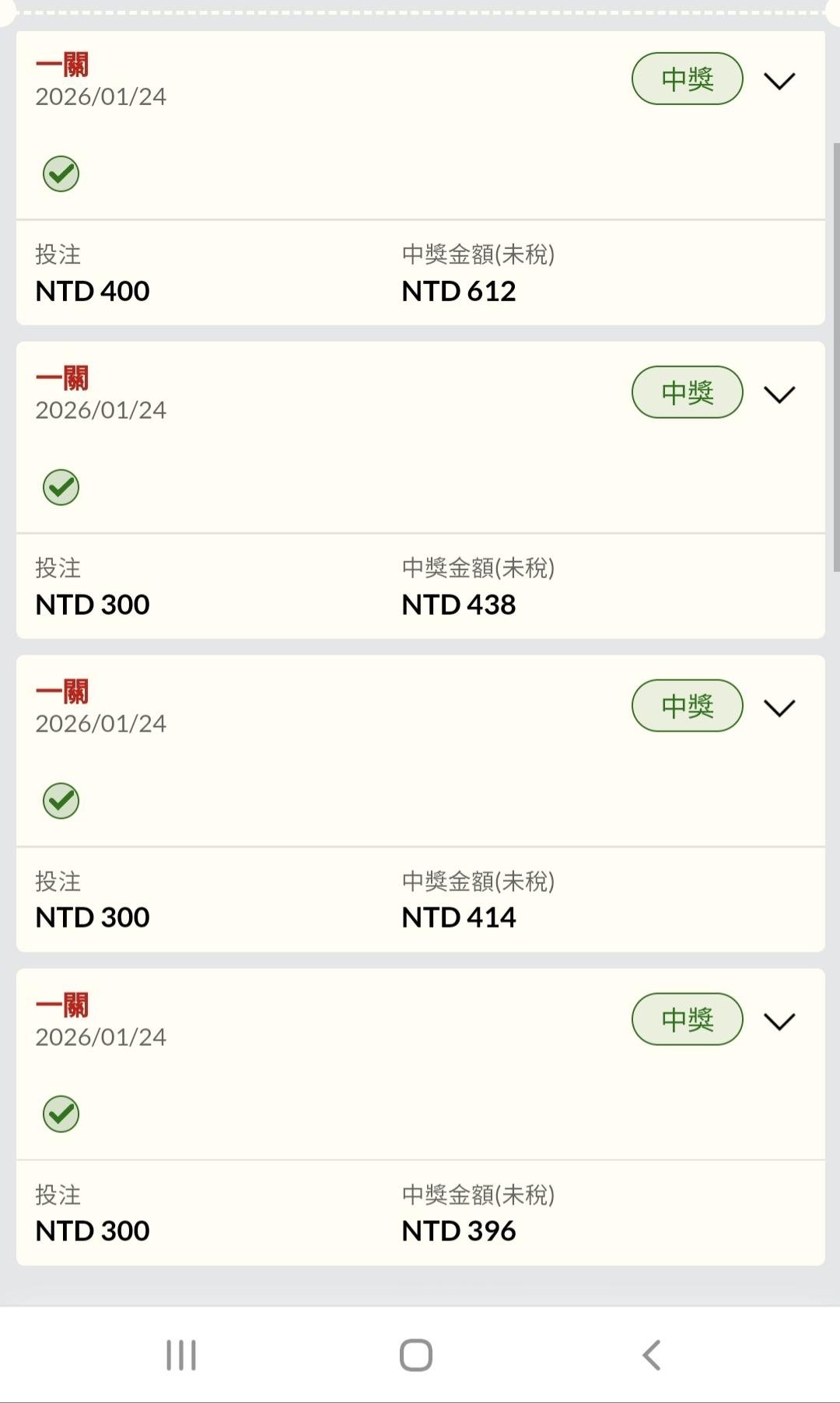
Task: Expand the bet card winning NTD 414
Action: 779,707
